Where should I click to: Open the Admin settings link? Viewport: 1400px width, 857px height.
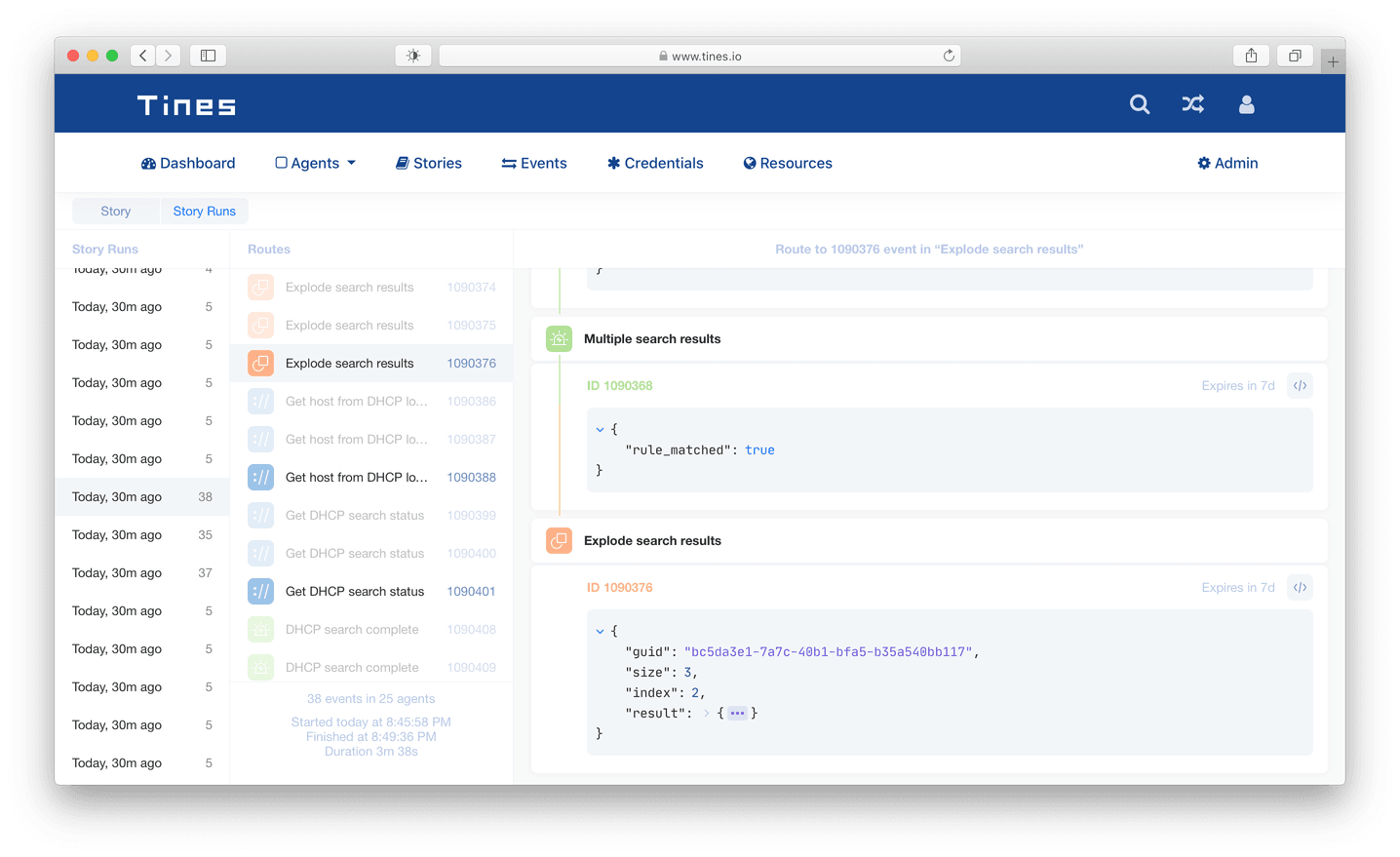pyautogui.click(x=1227, y=164)
